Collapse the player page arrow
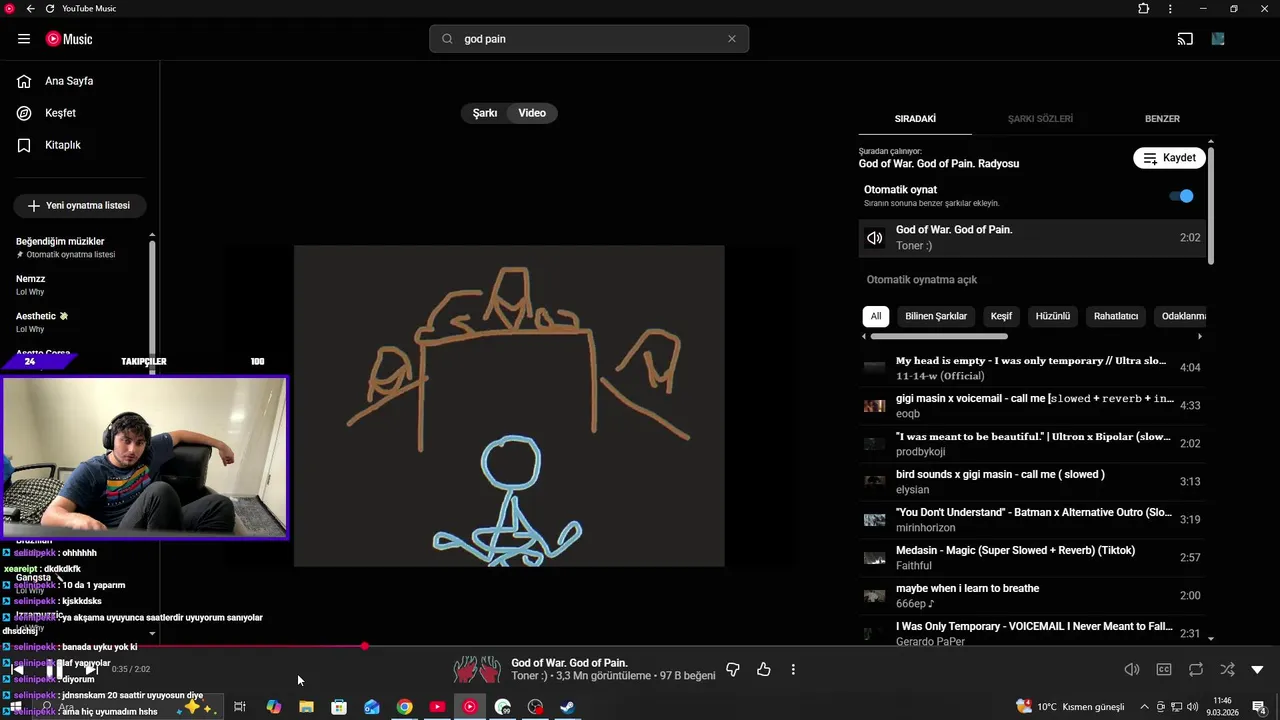Viewport: 1280px width, 720px height. [1258, 670]
